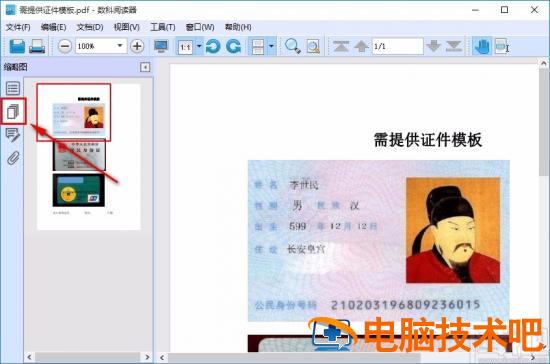This screenshot has height=364, width=550.
Task: Show the outline/bookmarks sidebar panel
Action: 13,88
